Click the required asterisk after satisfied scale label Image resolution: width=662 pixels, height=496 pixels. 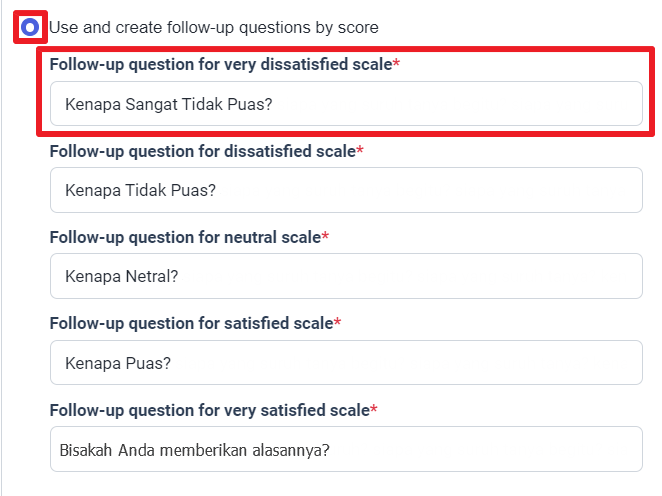337,323
